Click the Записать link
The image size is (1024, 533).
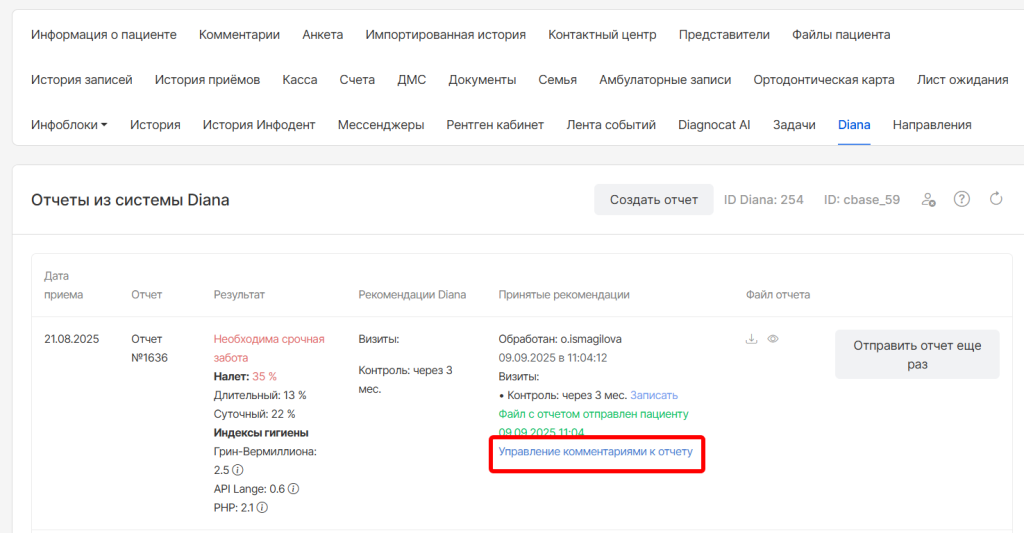click(x=654, y=395)
